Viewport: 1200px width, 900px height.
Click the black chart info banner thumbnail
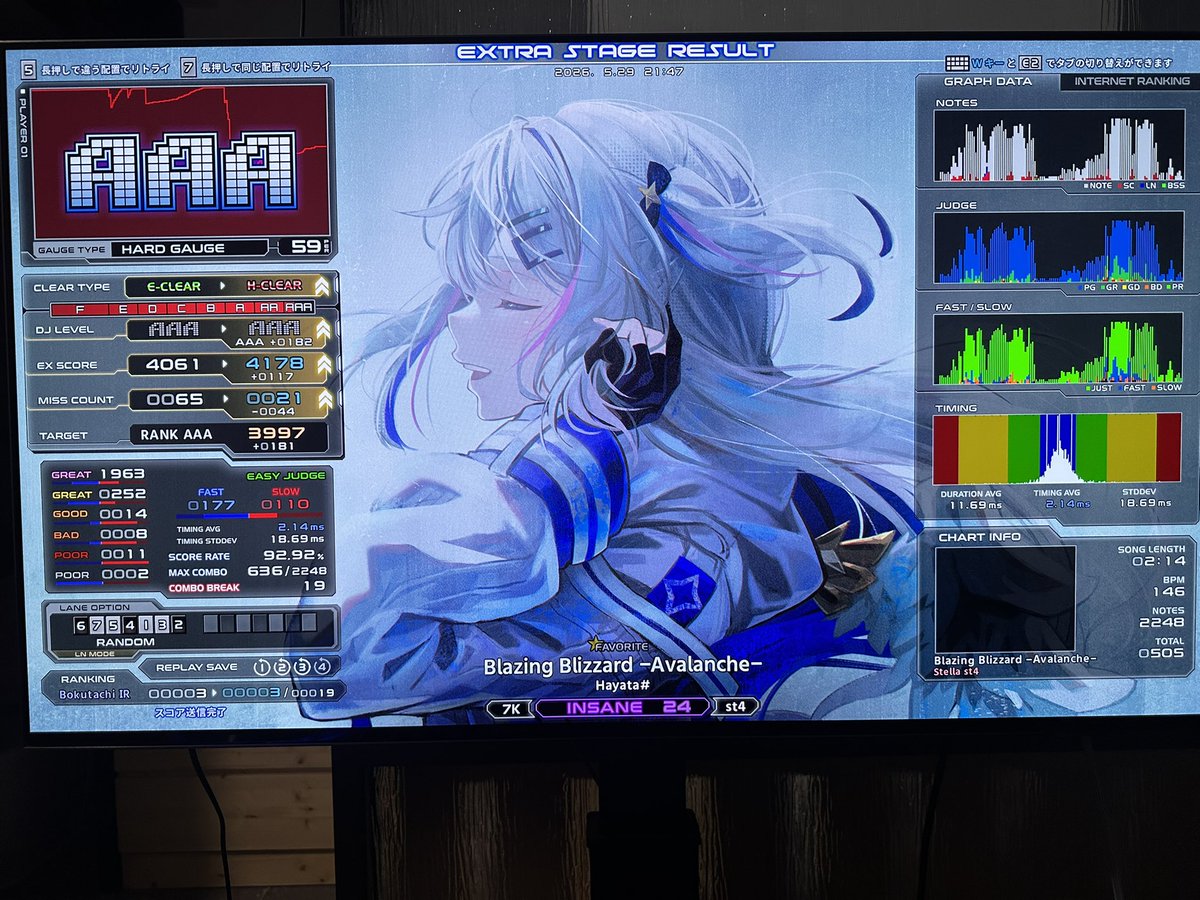click(1004, 598)
